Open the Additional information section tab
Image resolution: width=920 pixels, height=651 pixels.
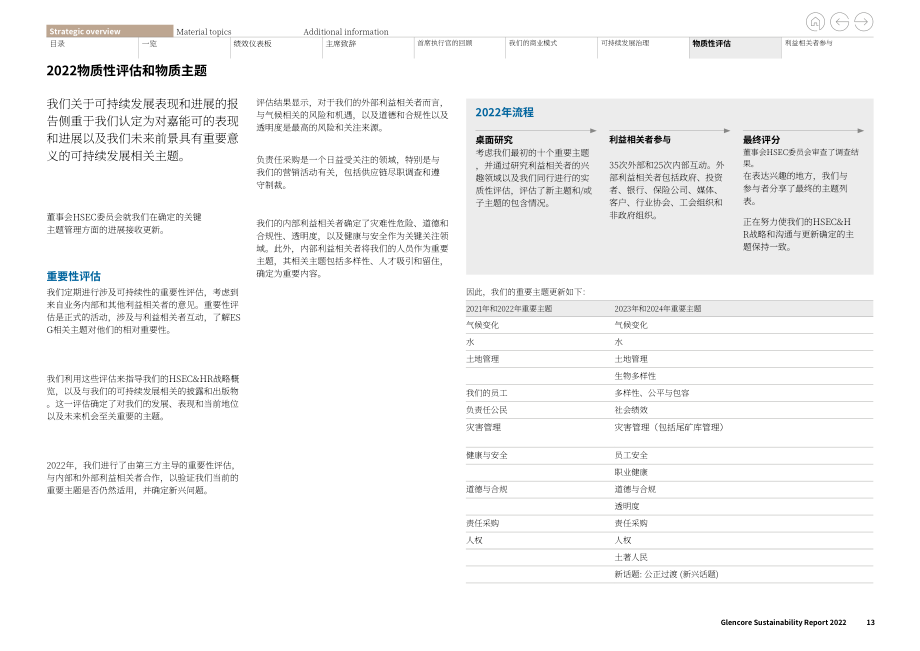(x=346, y=32)
